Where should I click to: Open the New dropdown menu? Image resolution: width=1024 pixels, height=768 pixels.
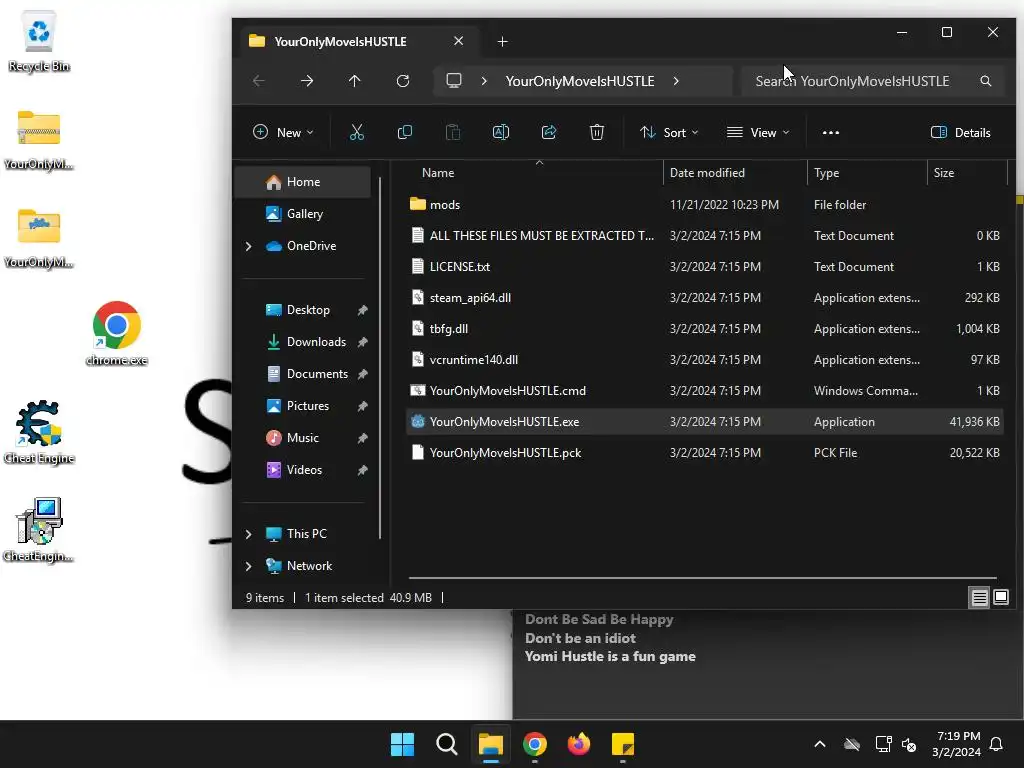click(x=283, y=133)
